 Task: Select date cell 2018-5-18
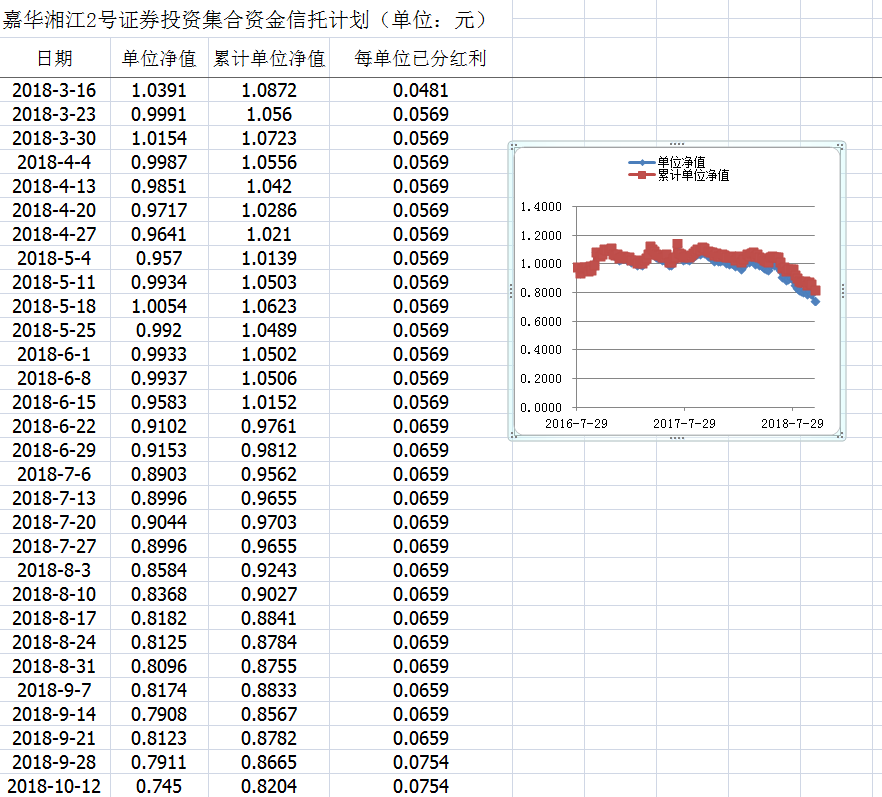click(x=55, y=306)
